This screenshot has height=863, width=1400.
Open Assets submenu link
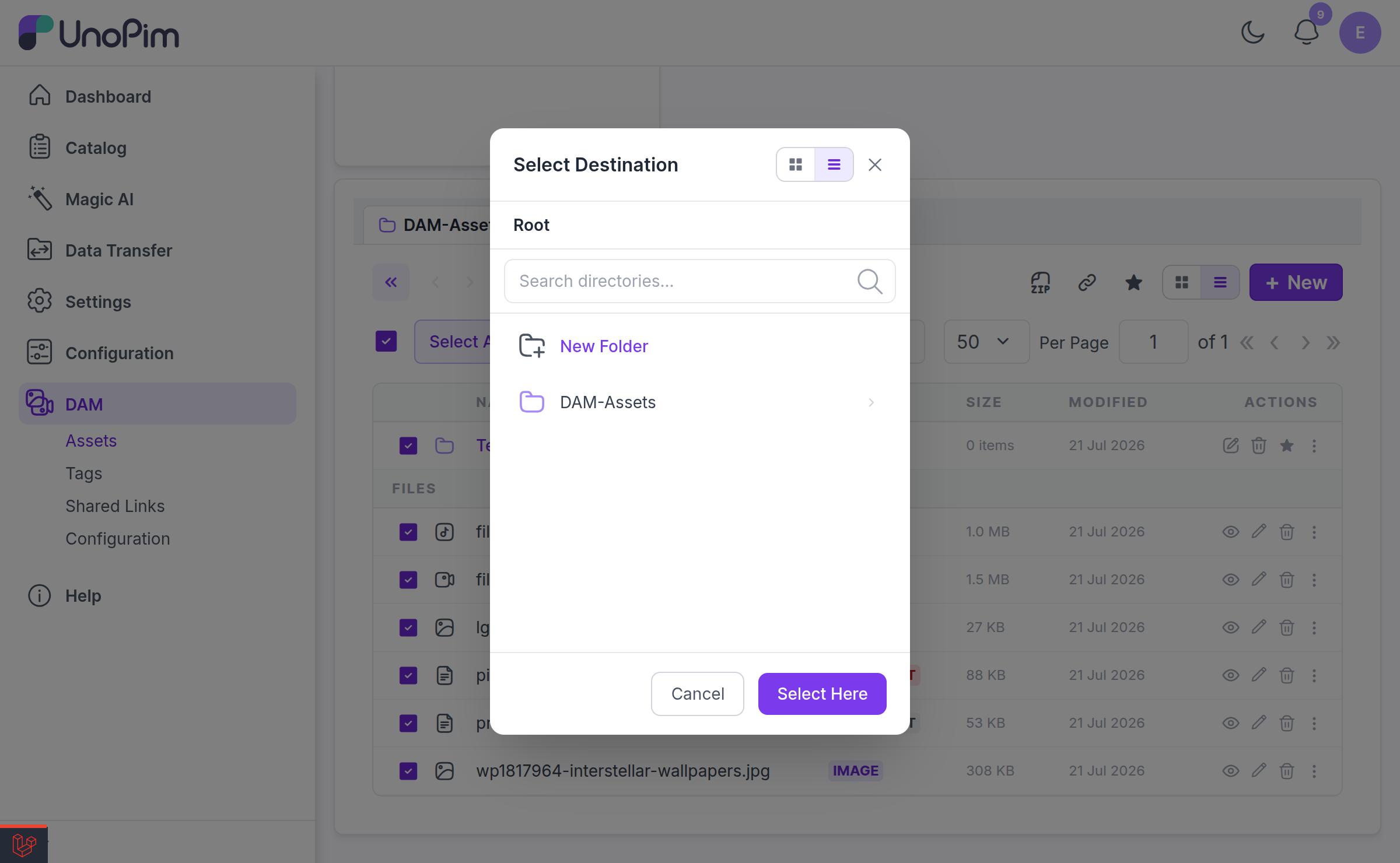point(91,441)
